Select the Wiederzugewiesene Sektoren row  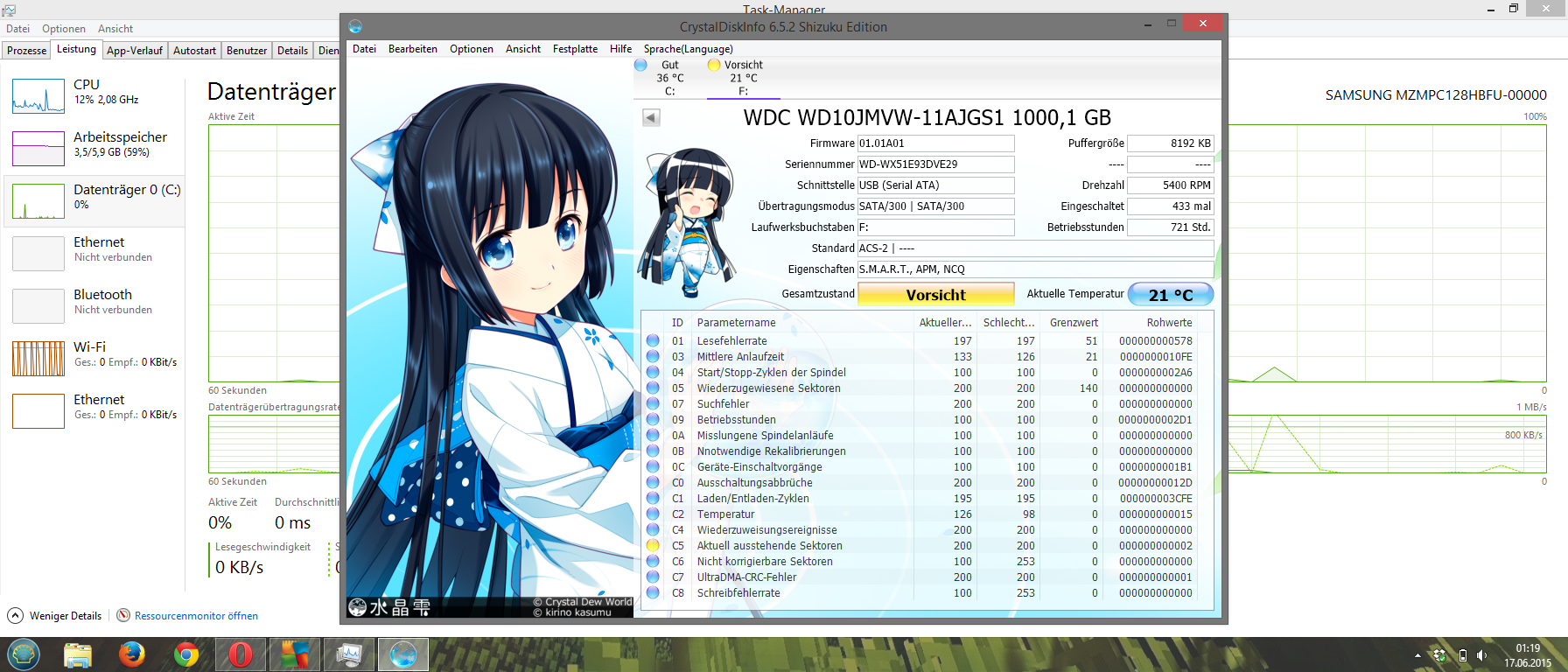[x=921, y=388]
